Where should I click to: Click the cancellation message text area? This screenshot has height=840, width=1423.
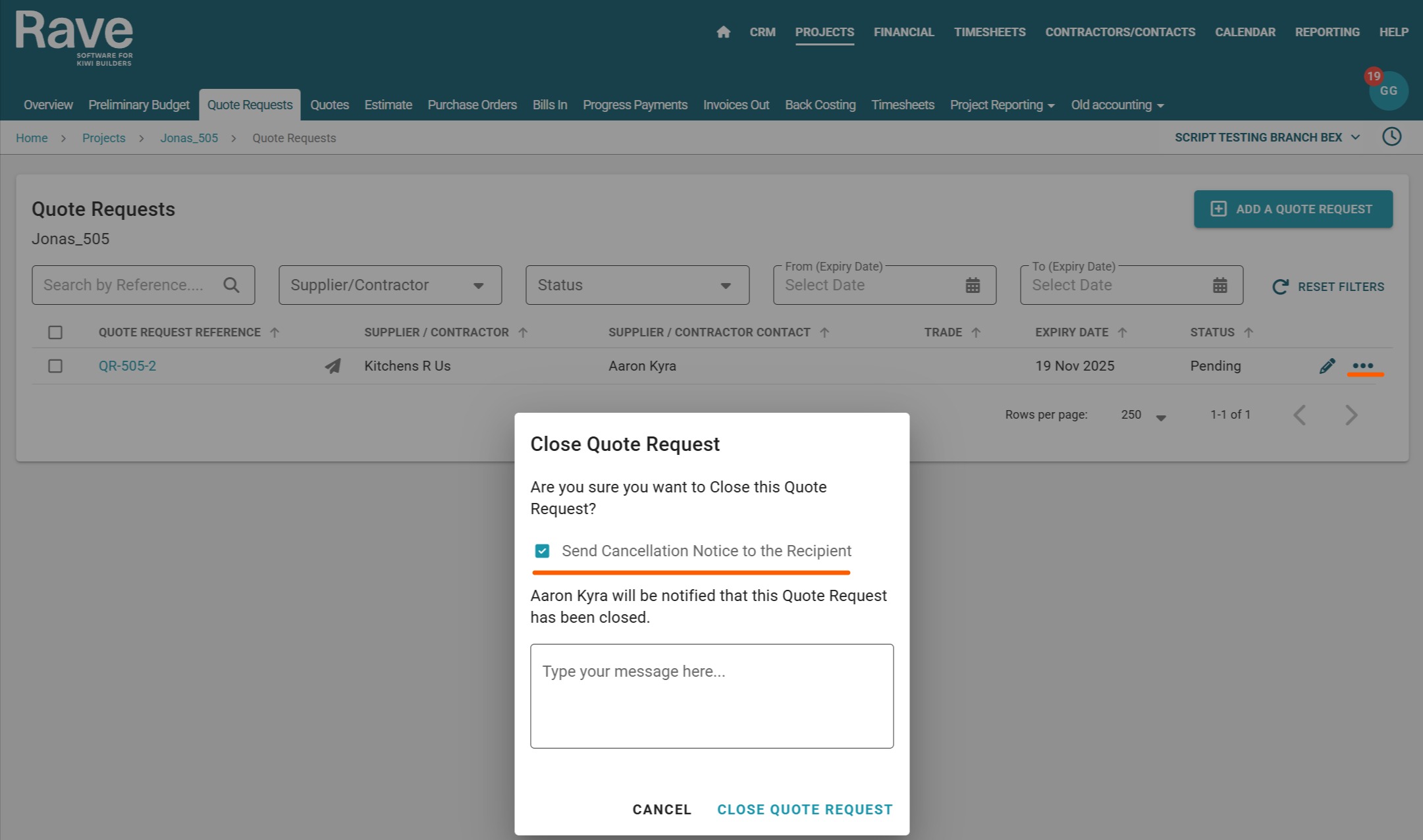(x=711, y=696)
